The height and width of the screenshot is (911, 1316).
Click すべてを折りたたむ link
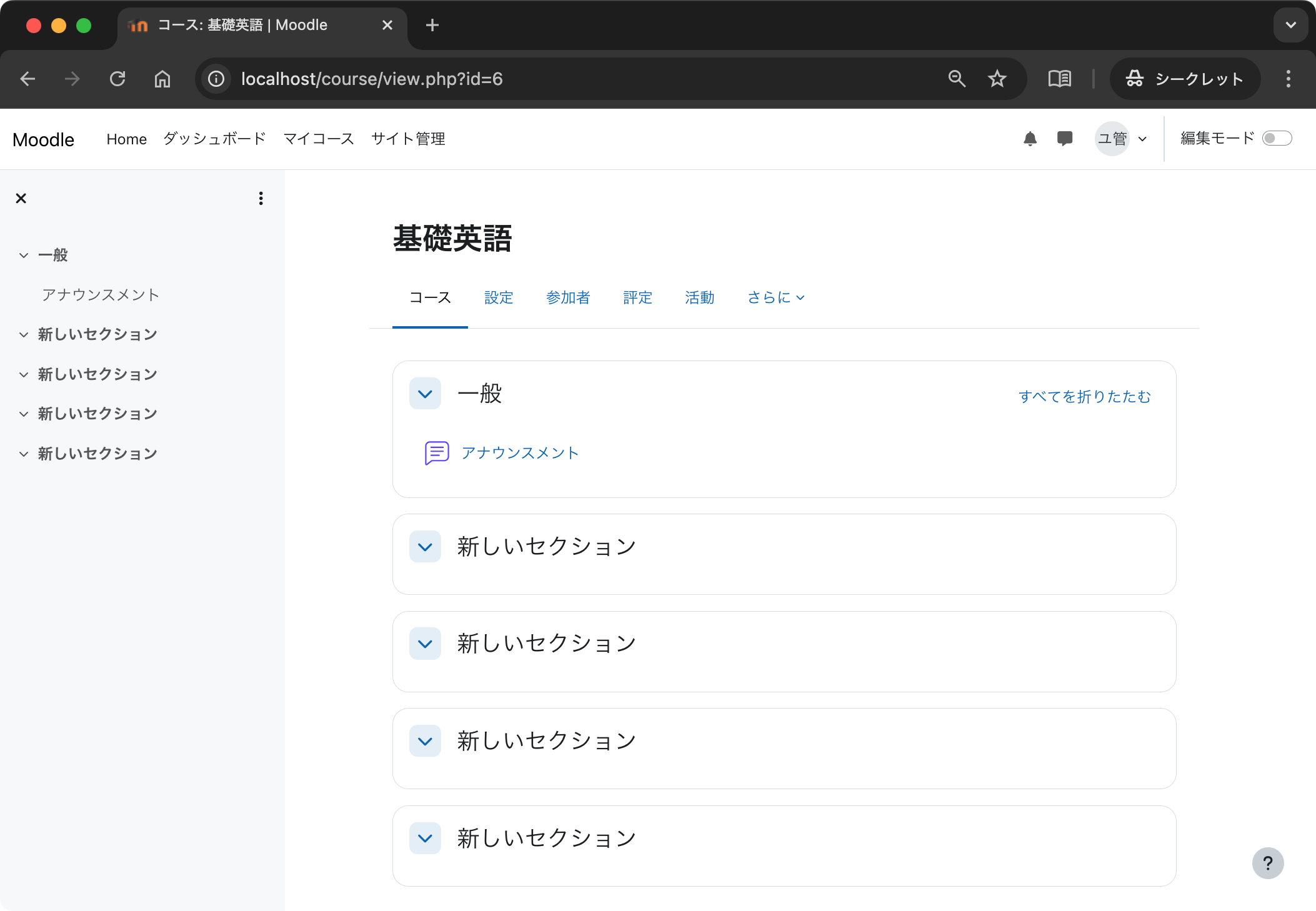click(1085, 396)
